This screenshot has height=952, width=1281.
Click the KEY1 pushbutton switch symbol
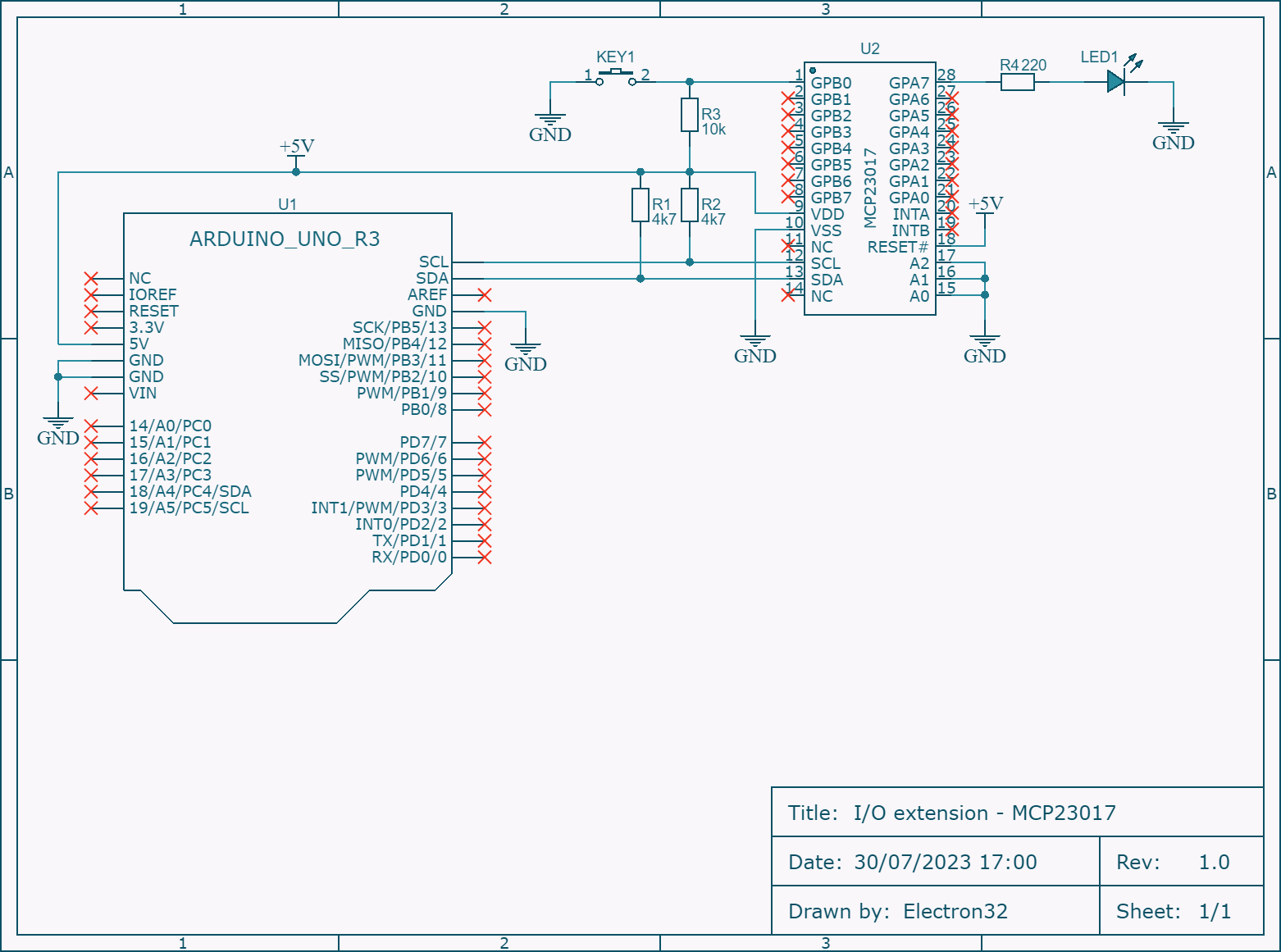(x=615, y=78)
